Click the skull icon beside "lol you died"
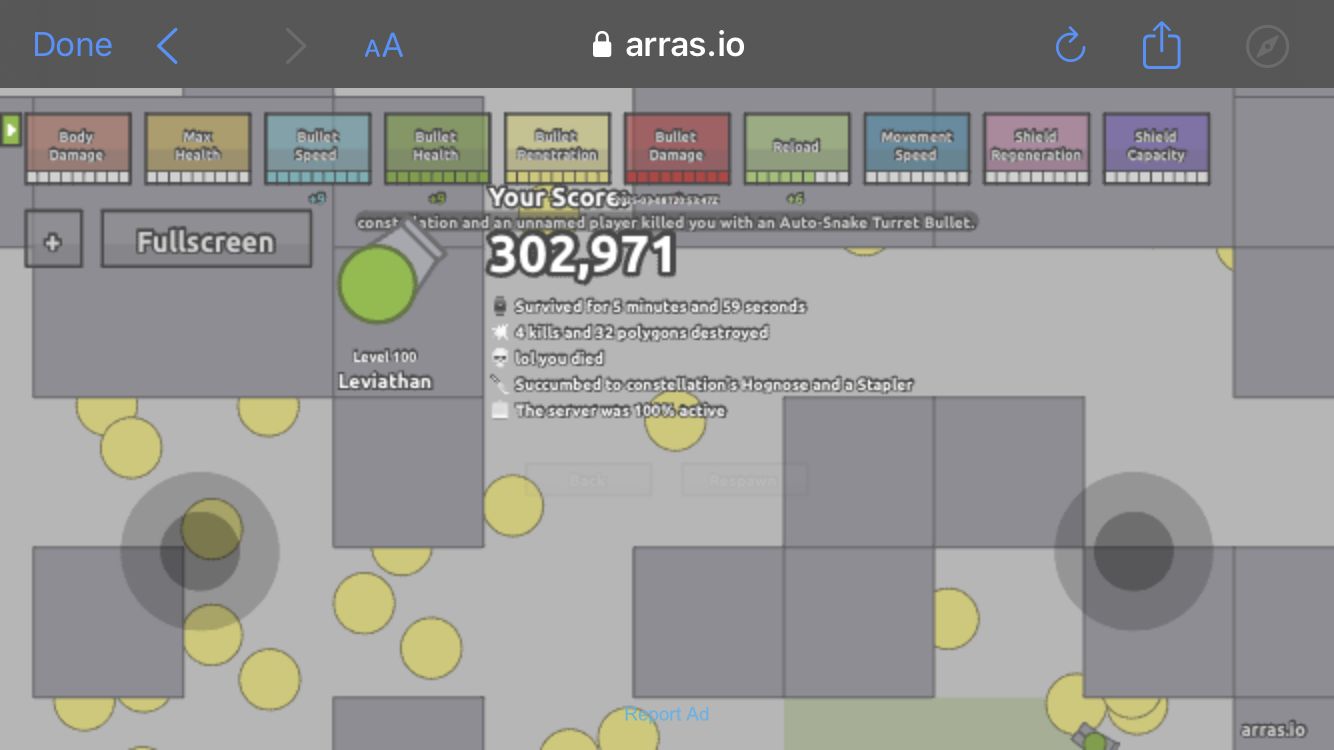Image resolution: width=1334 pixels, height=750 pixels. (500, 359)
